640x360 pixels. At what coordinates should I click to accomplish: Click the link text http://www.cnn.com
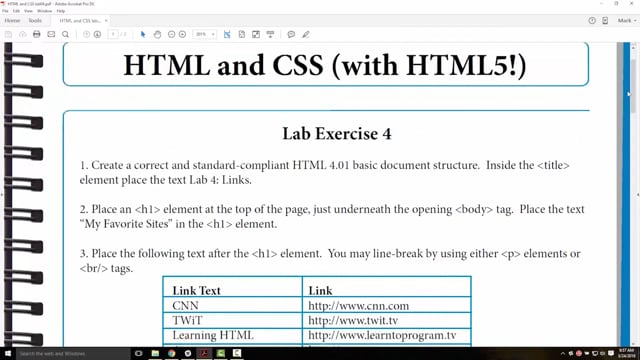[x=358, y=306]
